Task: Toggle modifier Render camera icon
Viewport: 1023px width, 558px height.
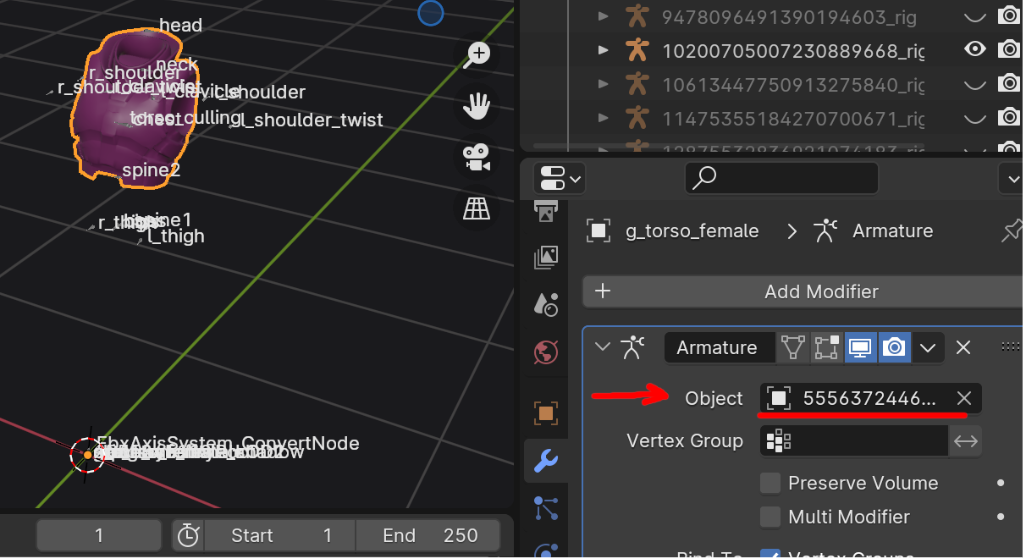Action: 894,347
